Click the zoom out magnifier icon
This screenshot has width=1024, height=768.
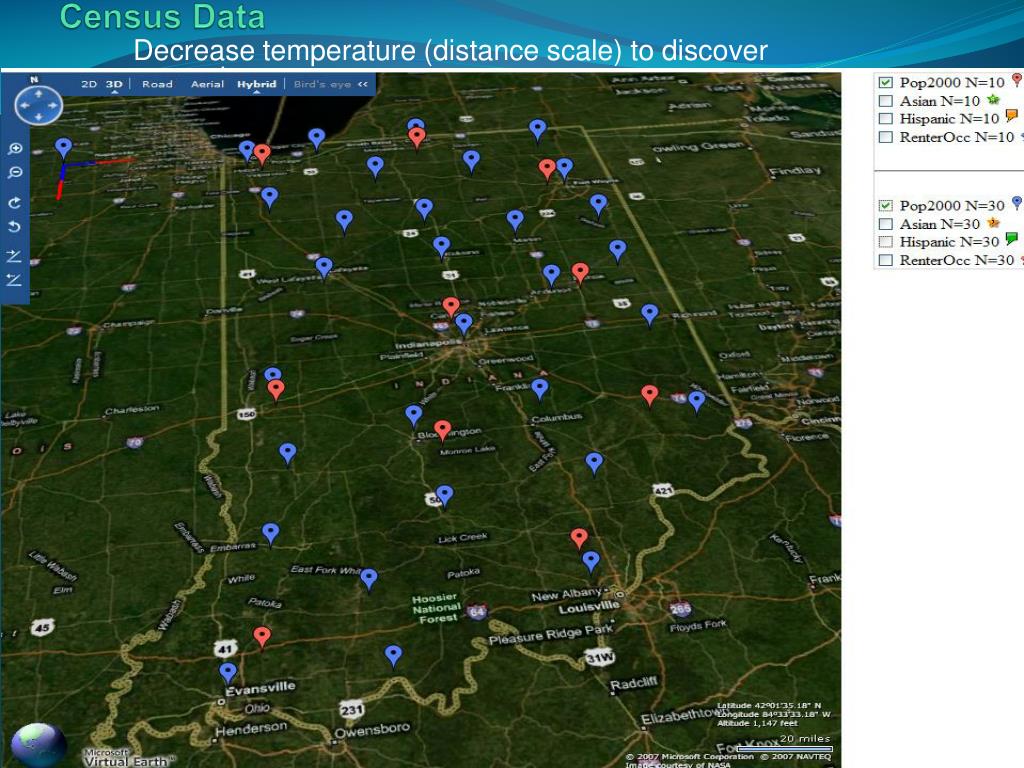(15, 173)
